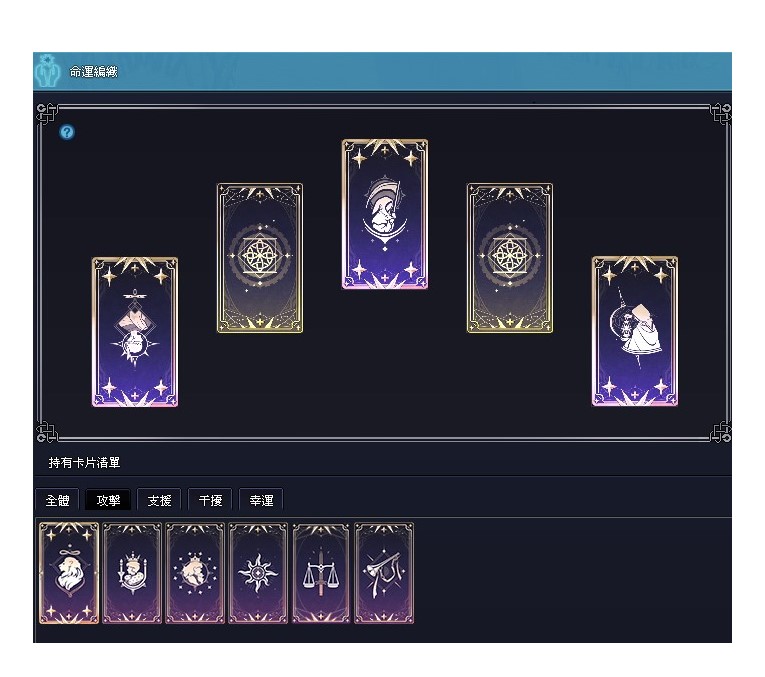765x677 pixels.
Task: Switch to the 攻擊 tab
Action: click(x=108, y=500)
